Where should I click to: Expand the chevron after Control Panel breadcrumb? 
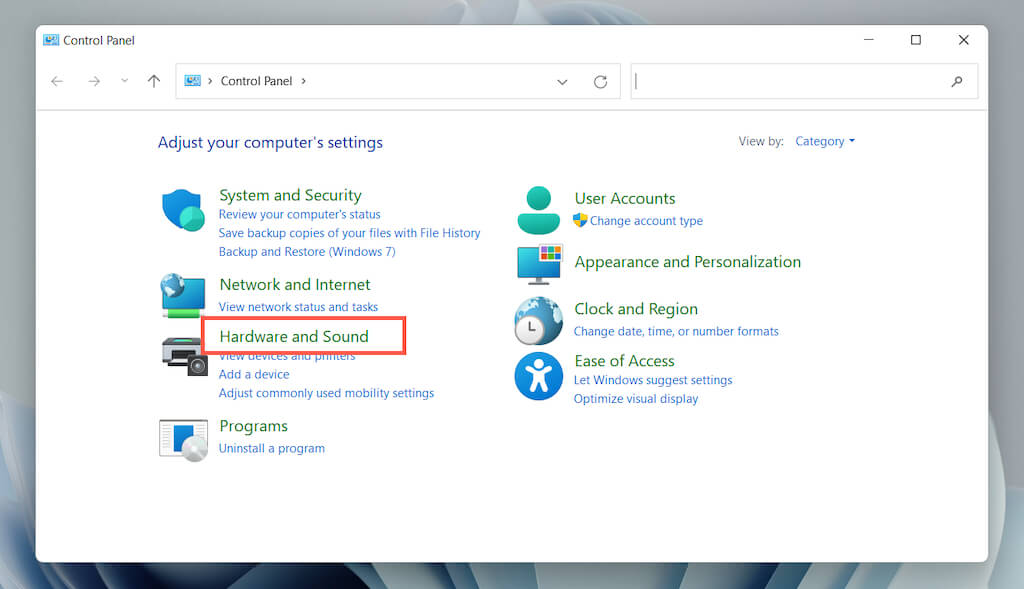tap(304, 82)
